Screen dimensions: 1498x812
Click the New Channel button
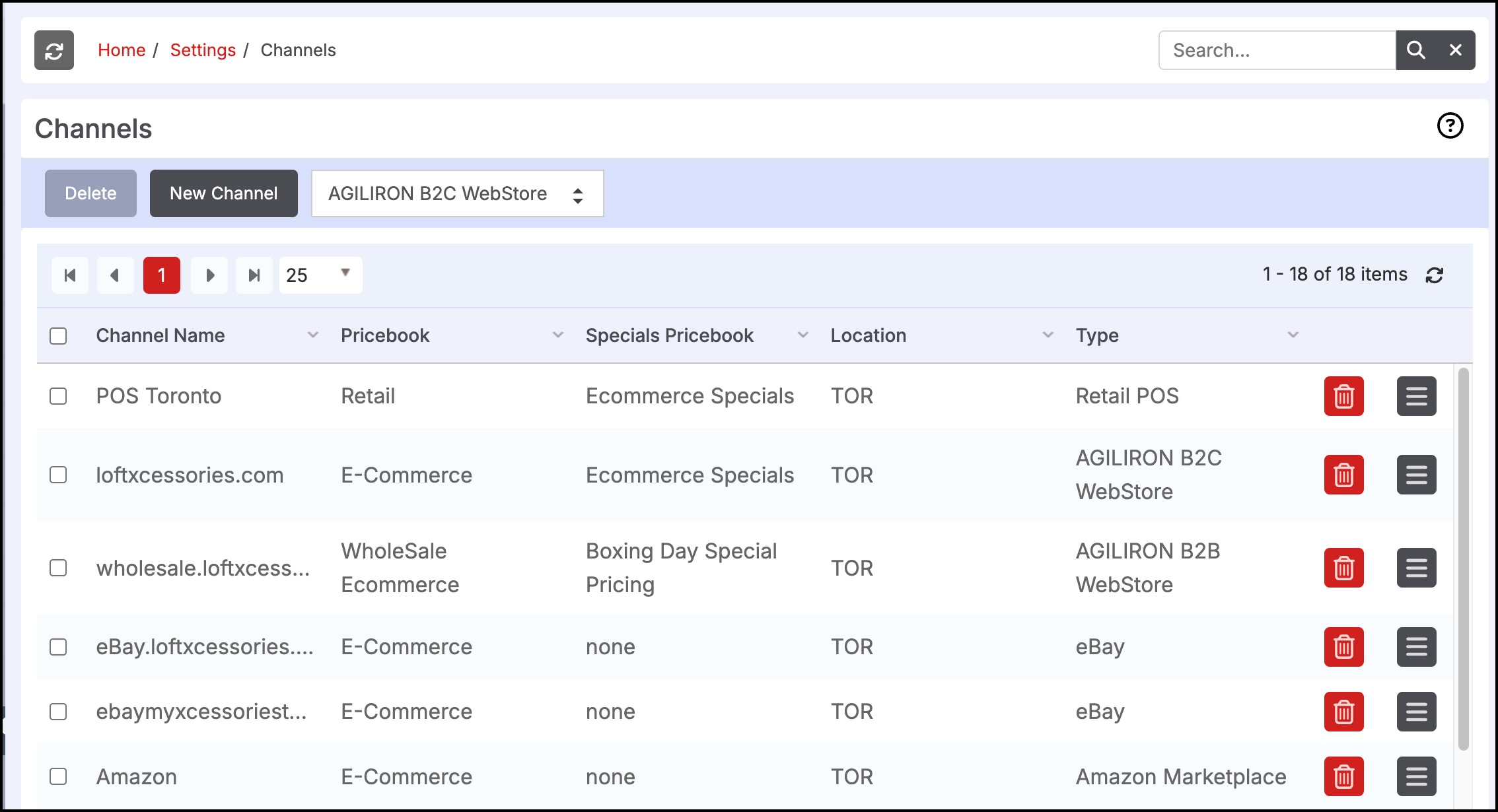pyautogui.click(x=224, y=193)
